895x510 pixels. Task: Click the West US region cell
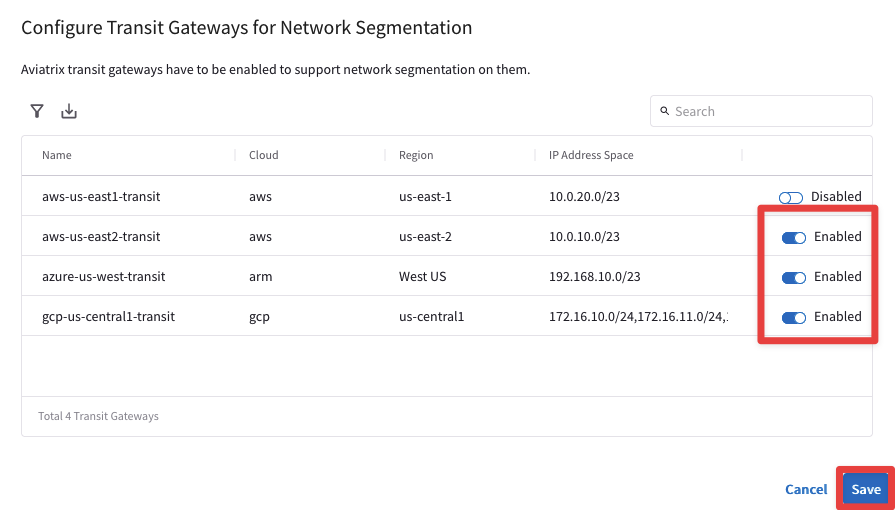[422, 277]
